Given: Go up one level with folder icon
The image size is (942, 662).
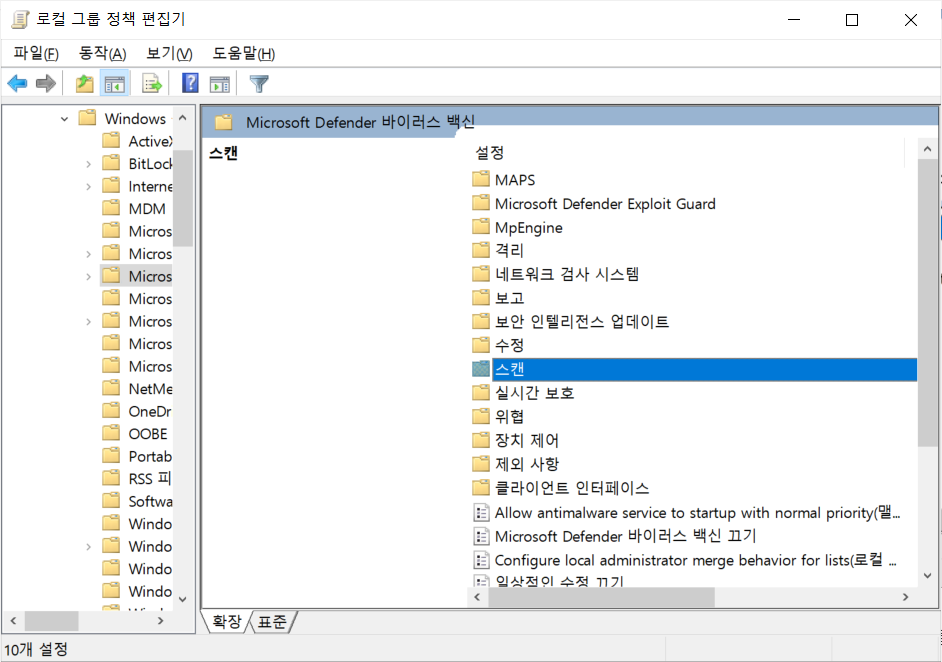Looking at the screenshot, I should [x=85, y=84].
